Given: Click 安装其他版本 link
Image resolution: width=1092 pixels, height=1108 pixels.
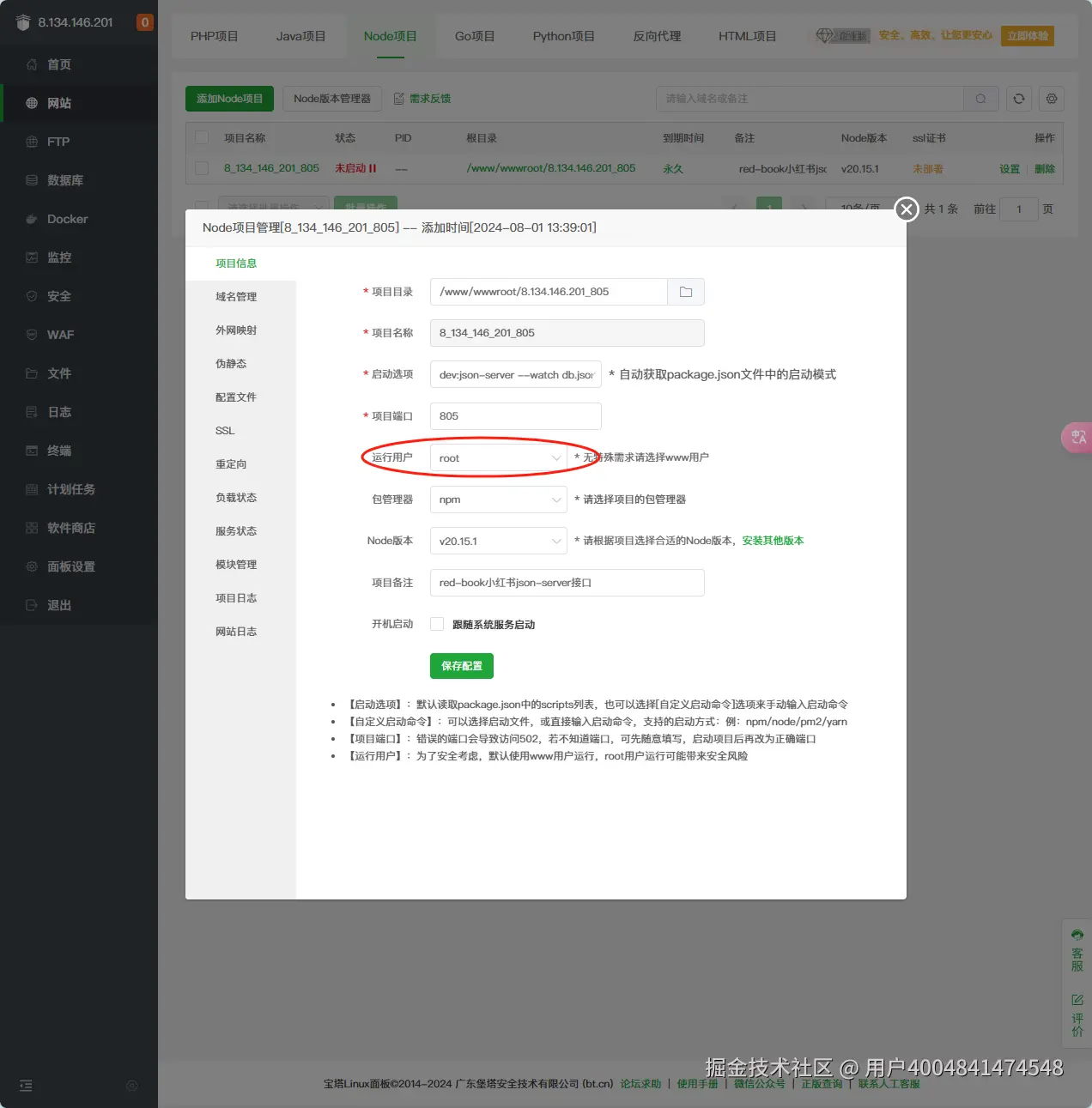Looking at the screenshot, I should (x=773, y=541).
